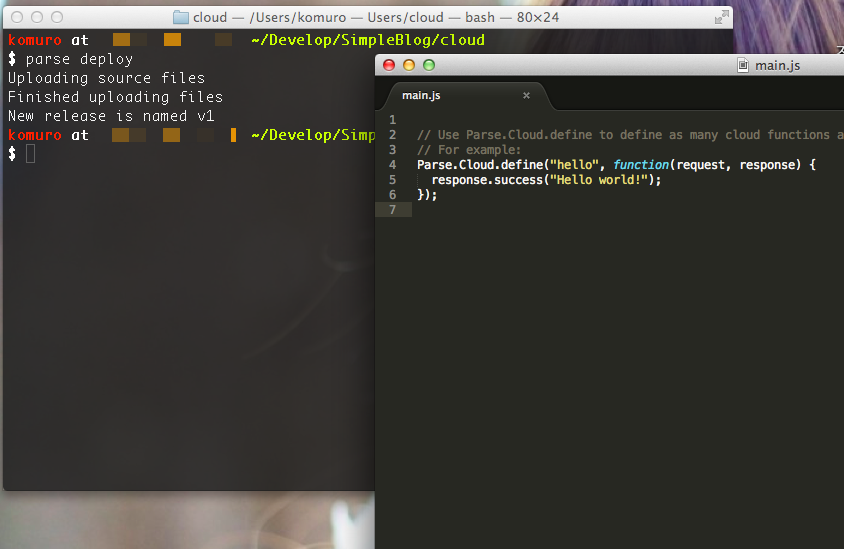Image resolution: width=844 pixels, height=549 pixels.
Task: Click the main.js document icon in title bar
Action: point(742,65)
